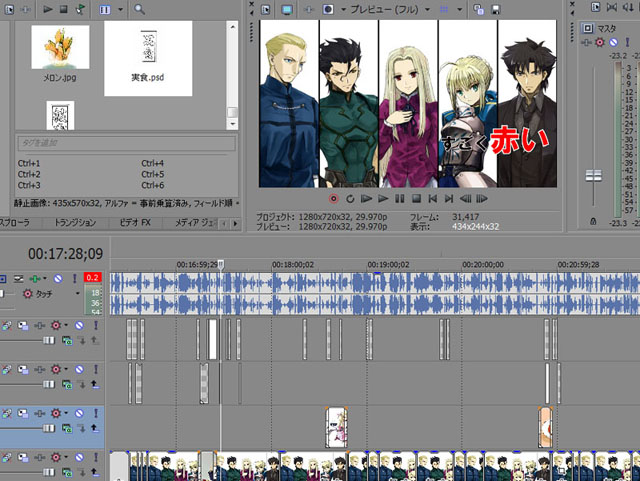Mute the first video track
Viewport: 640px width, 481px height.
[79, 325]
